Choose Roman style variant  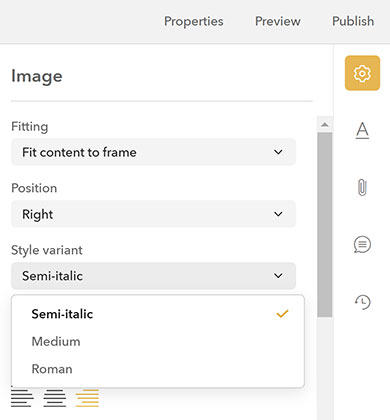158,369
